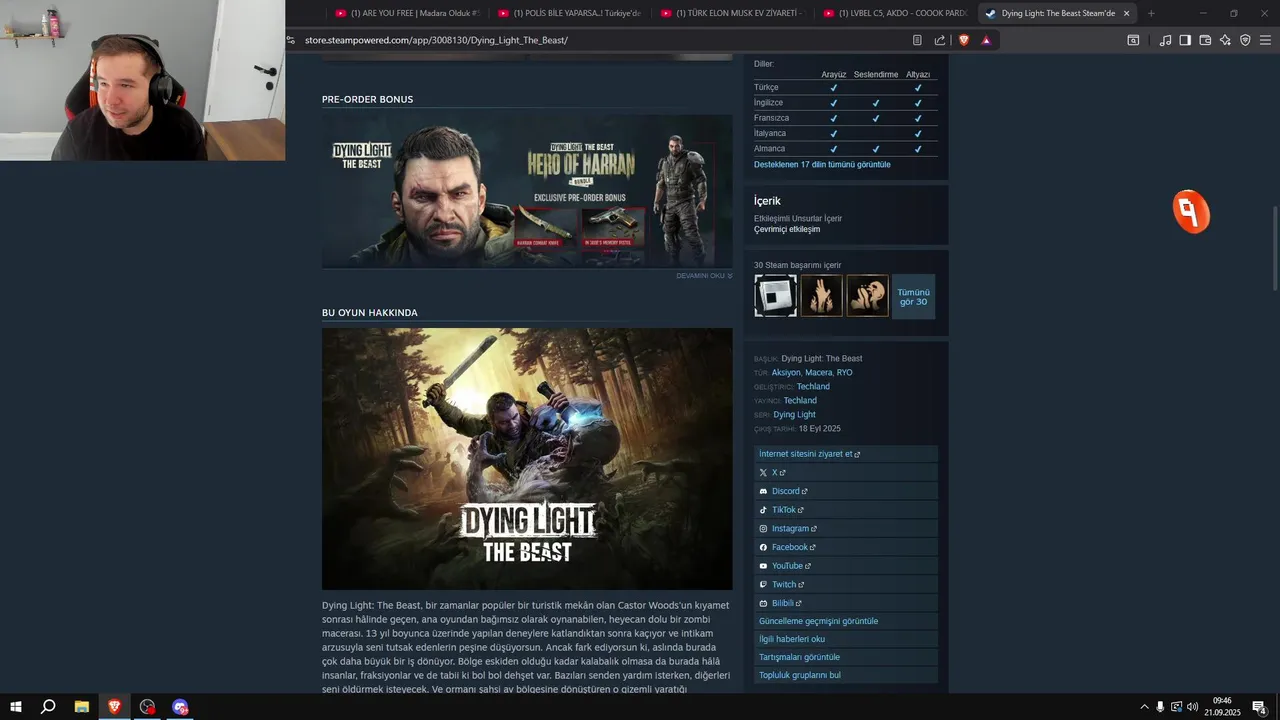This screenshot has width=1280, height=720.
Task: Open second achievement thumbnail with hands
Action: [821, 296]
